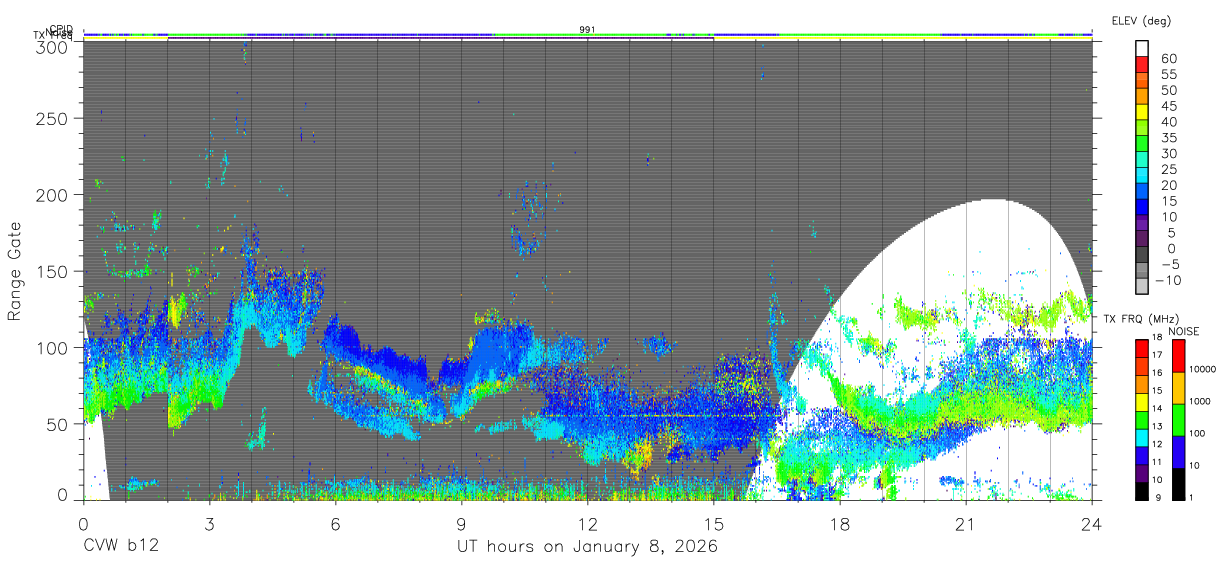The height and width of the screenshot is (567, 1228).
Task: Click the cyan band of the TX FRQ bar
Action: 1141,439
